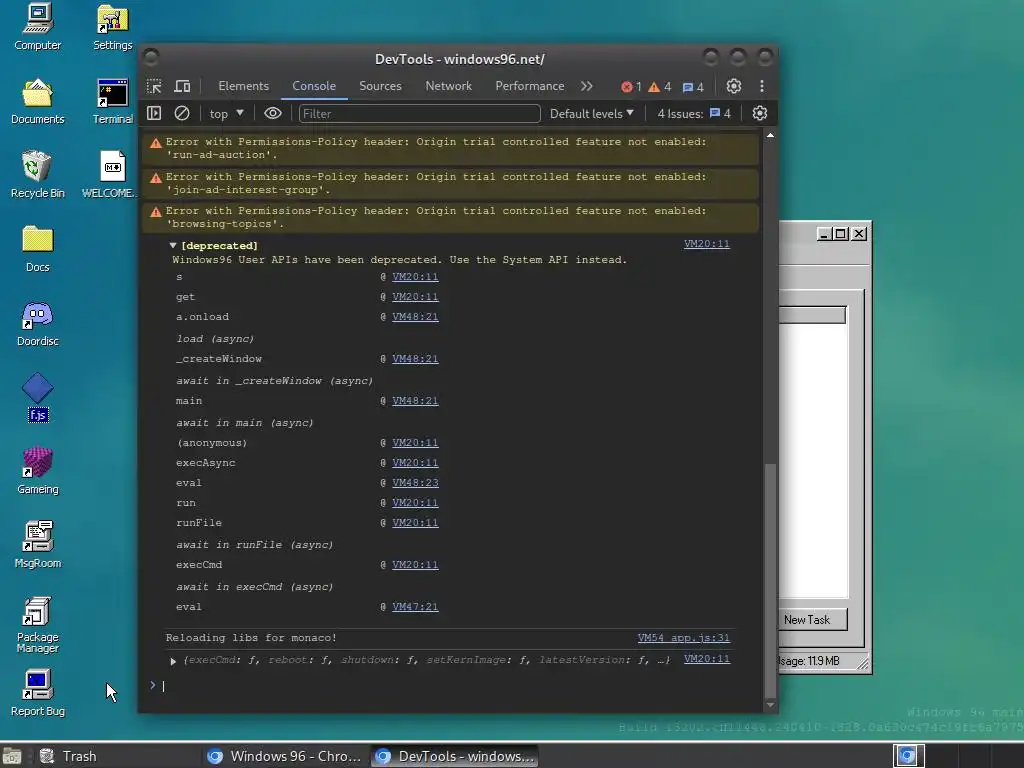Viewport: 1024px width, 768px height.
Task: Open VM48:23 link for eval
Action: [415, 483]
